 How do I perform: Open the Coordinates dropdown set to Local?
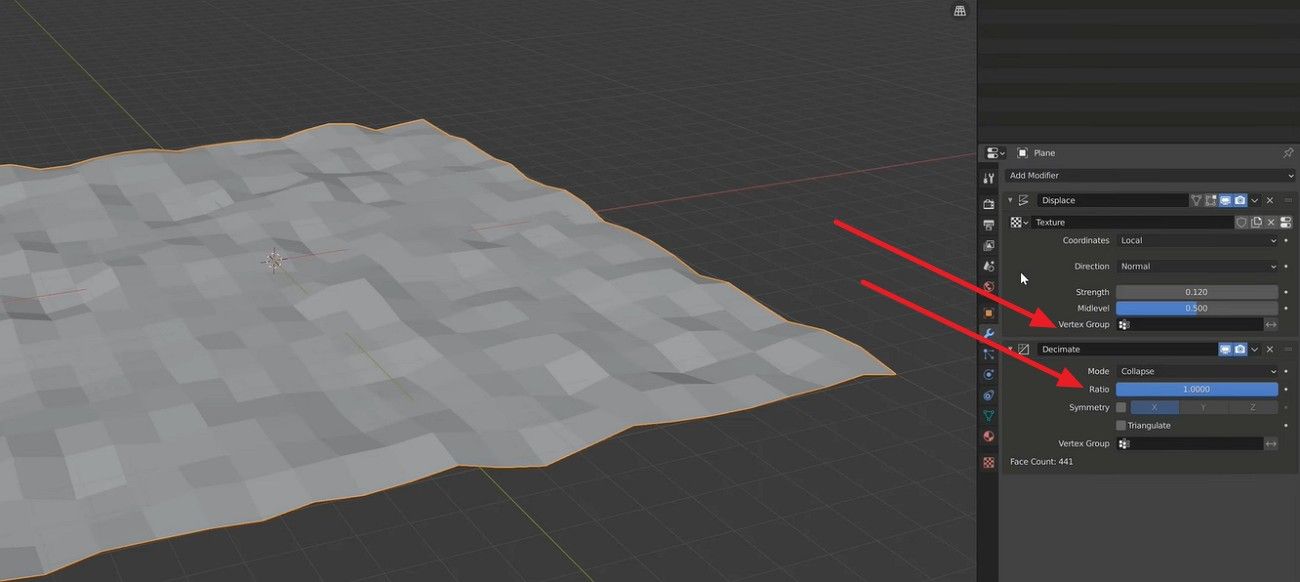[1197, 240]
